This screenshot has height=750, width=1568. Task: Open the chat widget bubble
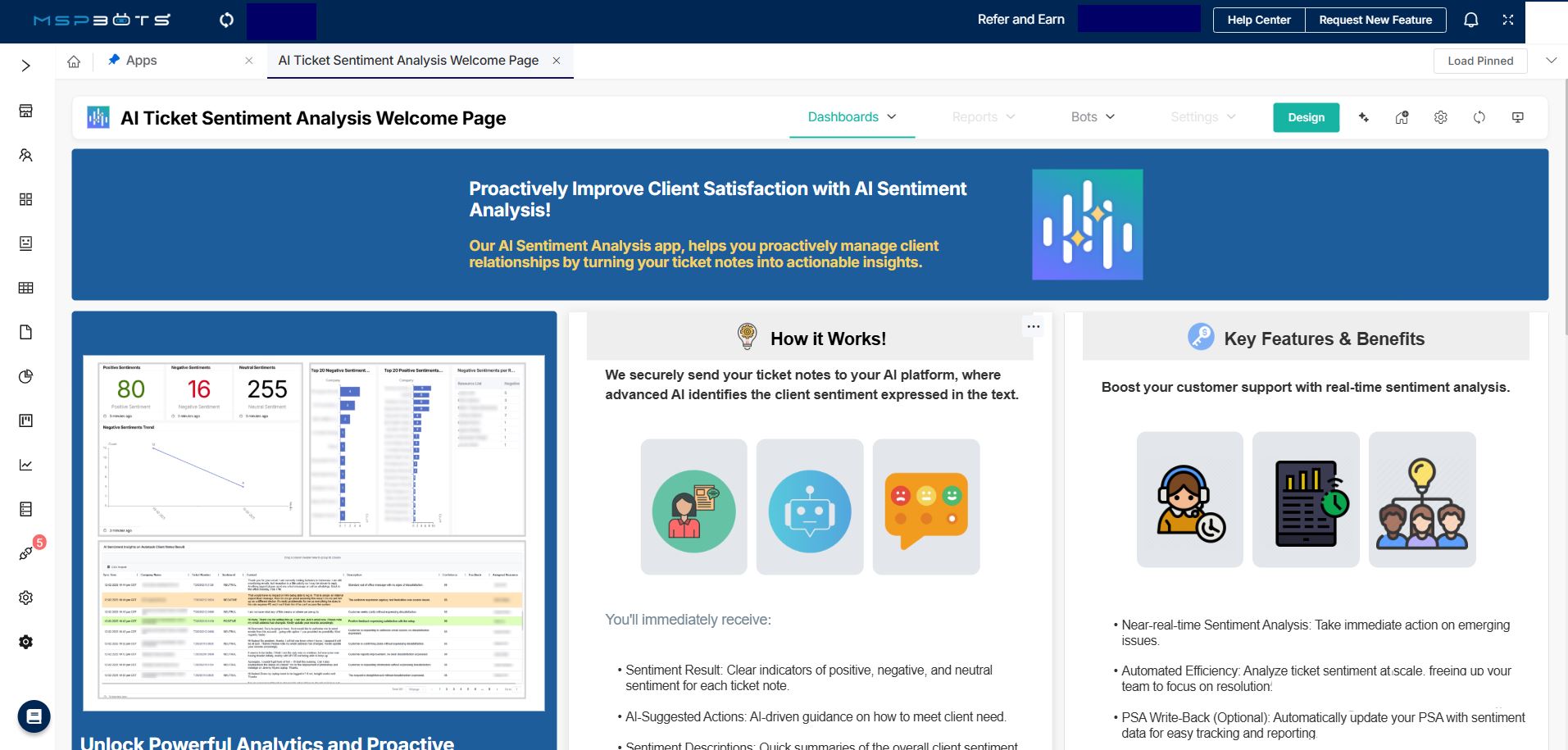coord(34,716)
